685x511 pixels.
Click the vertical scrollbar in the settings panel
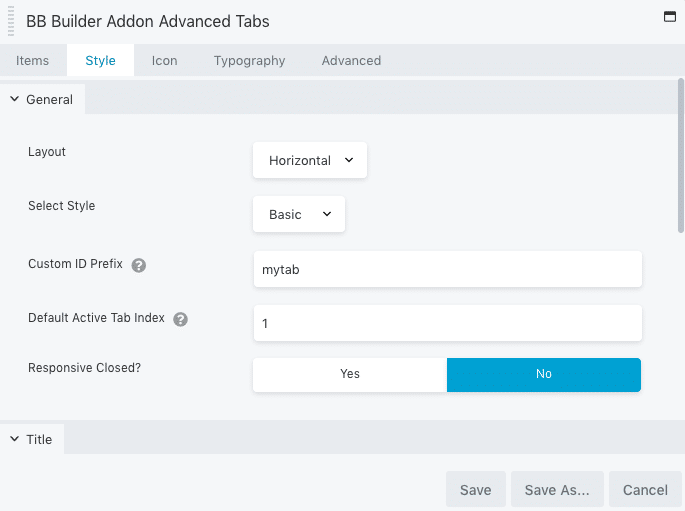[x=681, y=155]
